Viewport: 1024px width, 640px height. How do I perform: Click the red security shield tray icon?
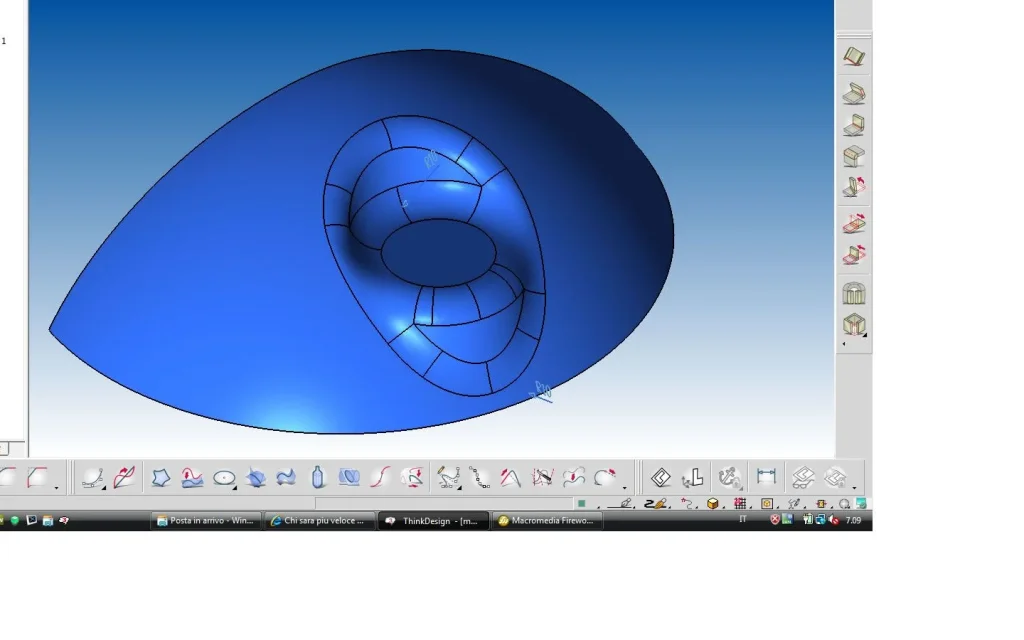[775, 520]
